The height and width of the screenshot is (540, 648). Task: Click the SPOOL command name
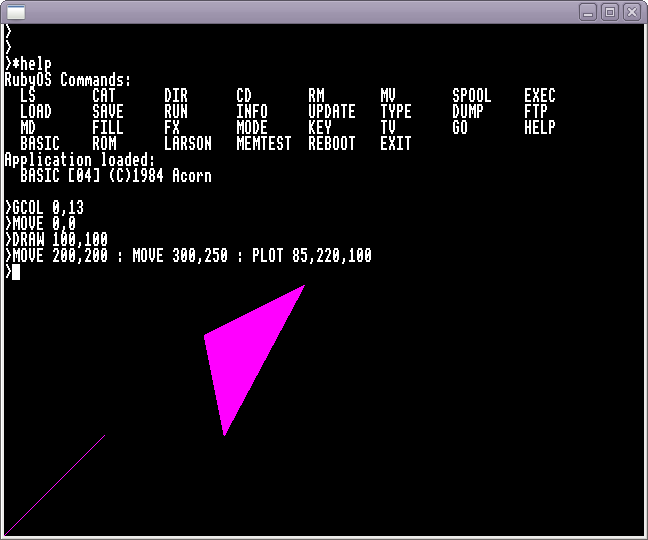[x=472, y=96]
